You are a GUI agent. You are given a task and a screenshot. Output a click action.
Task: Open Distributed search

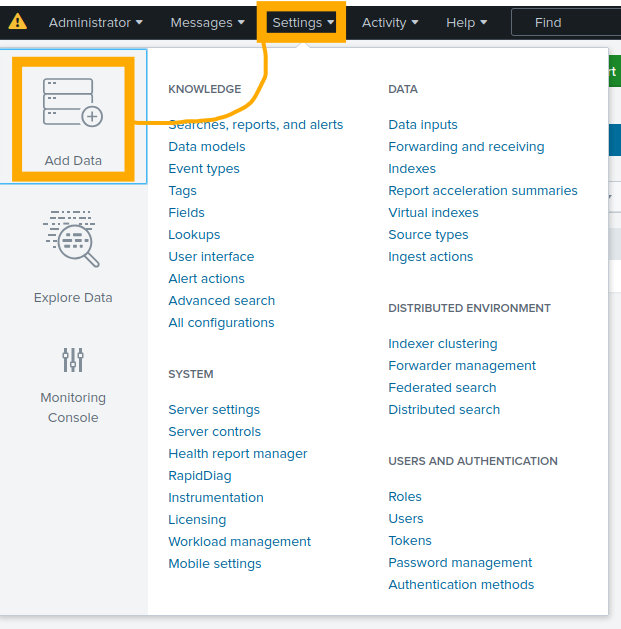tap(444, 410)
